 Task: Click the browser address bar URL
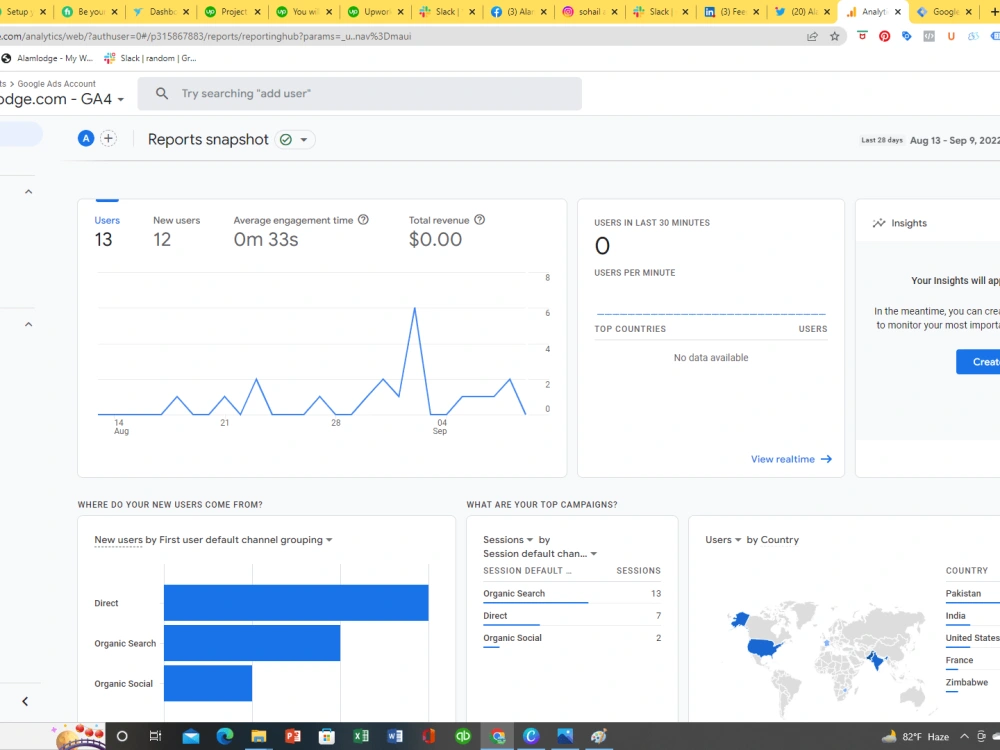204,36
